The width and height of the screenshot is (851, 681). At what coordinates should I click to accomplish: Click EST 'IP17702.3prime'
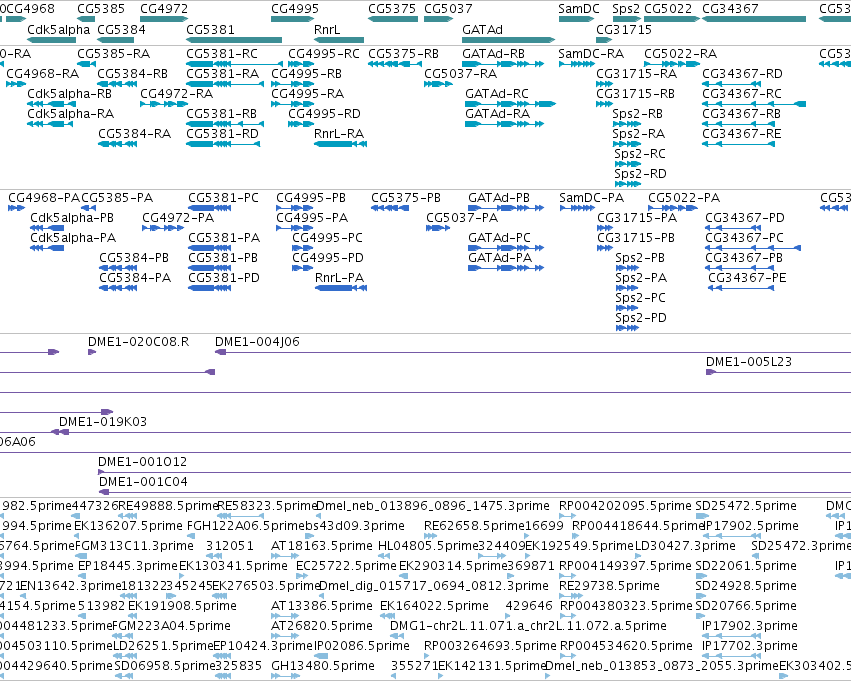click(x=750, y=646)
